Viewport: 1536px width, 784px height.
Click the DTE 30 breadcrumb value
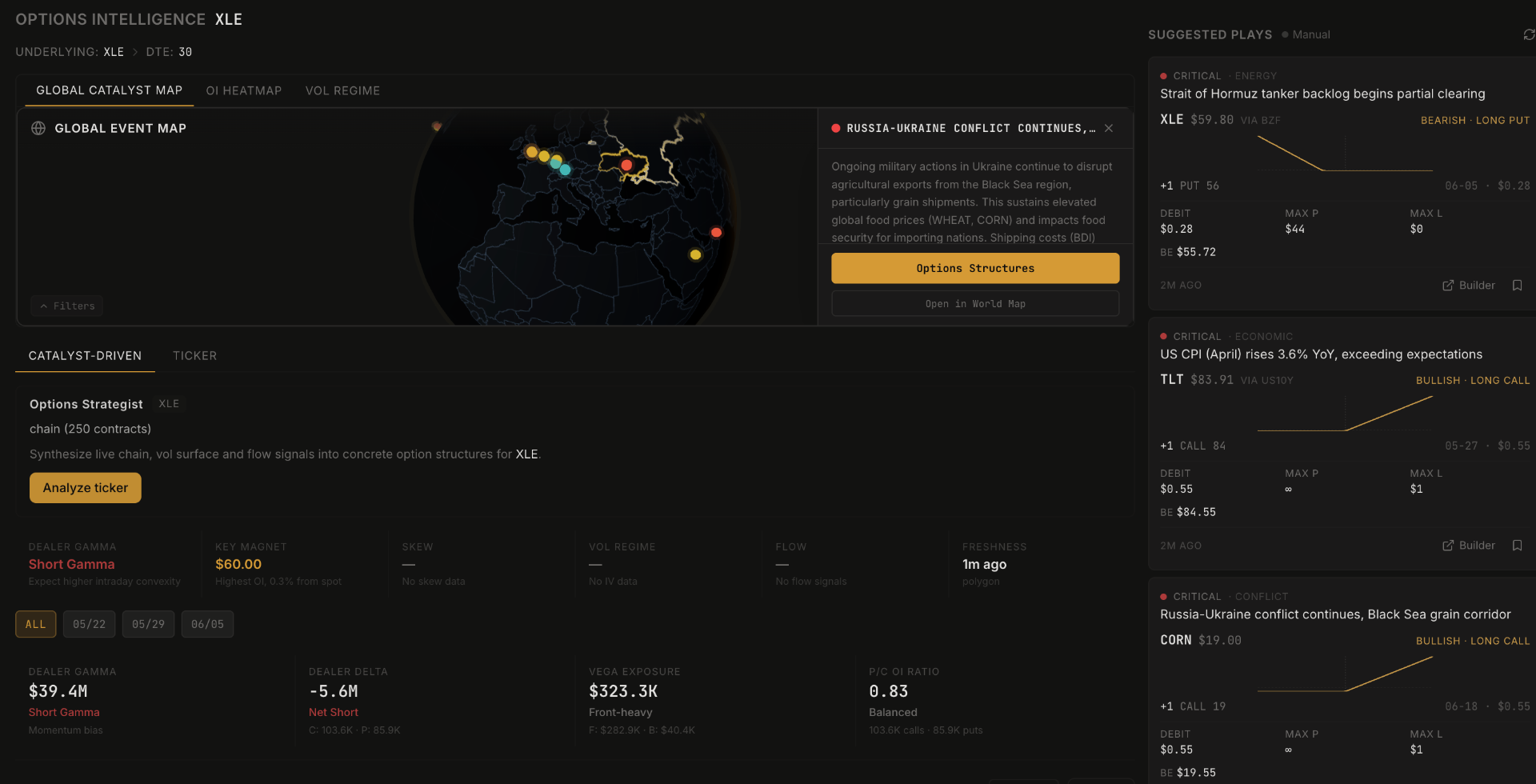186,52
